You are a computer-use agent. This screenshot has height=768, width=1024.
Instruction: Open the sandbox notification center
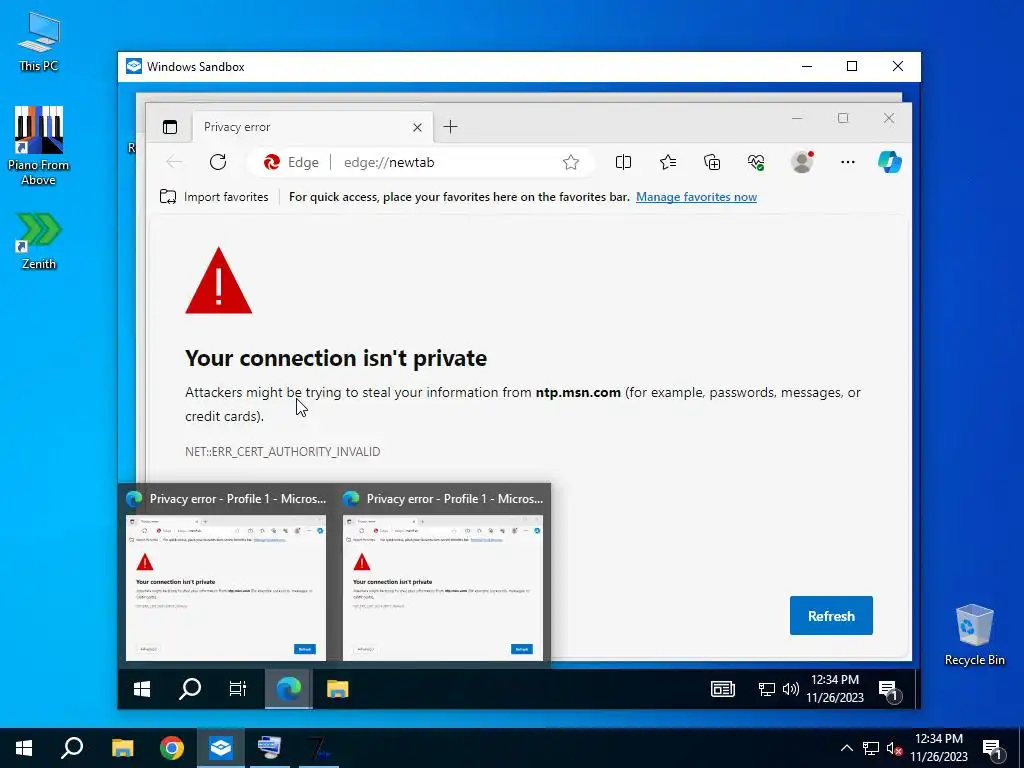tap(889, 690)
